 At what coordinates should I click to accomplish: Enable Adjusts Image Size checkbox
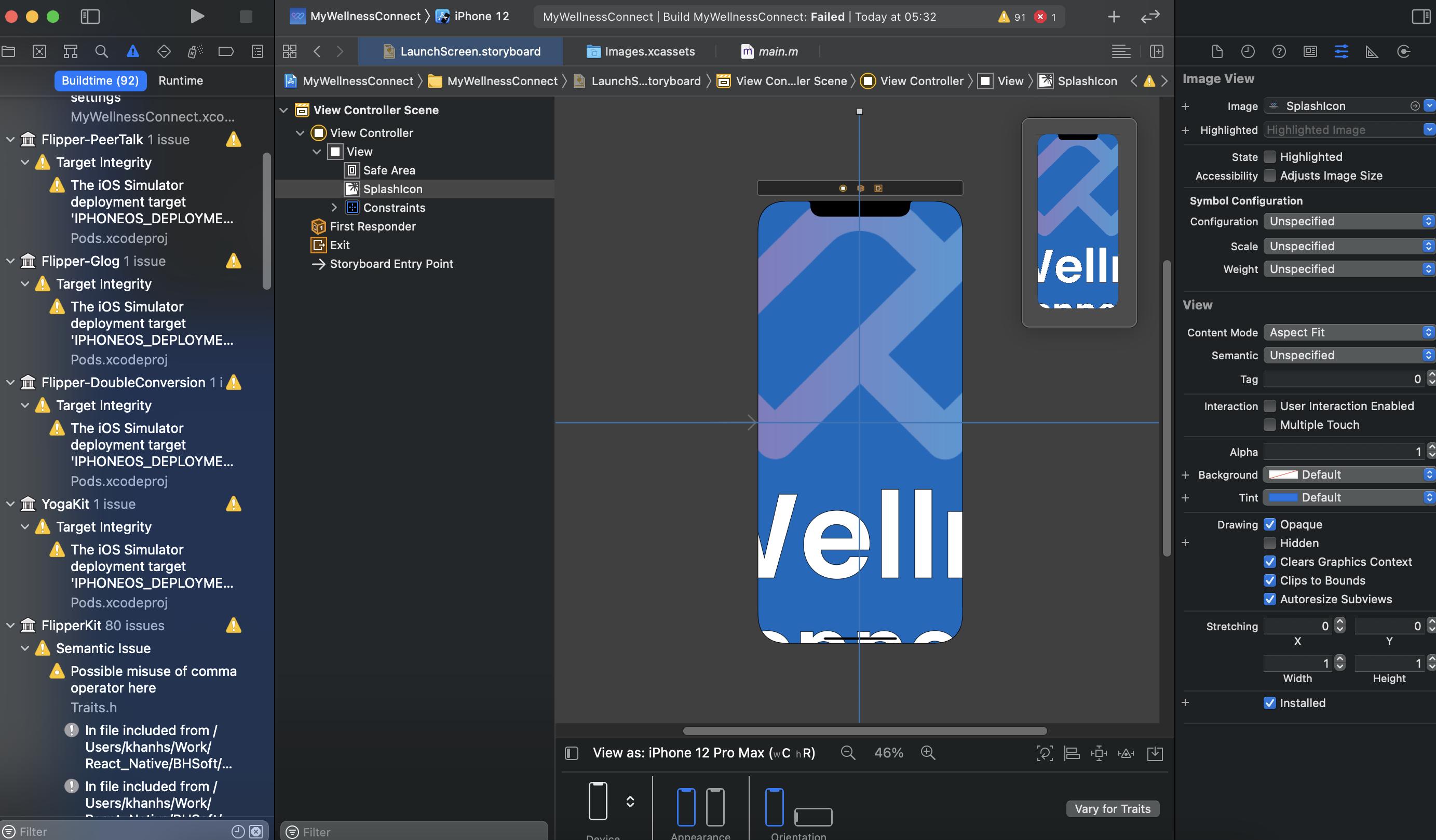tap(1269, 175)
